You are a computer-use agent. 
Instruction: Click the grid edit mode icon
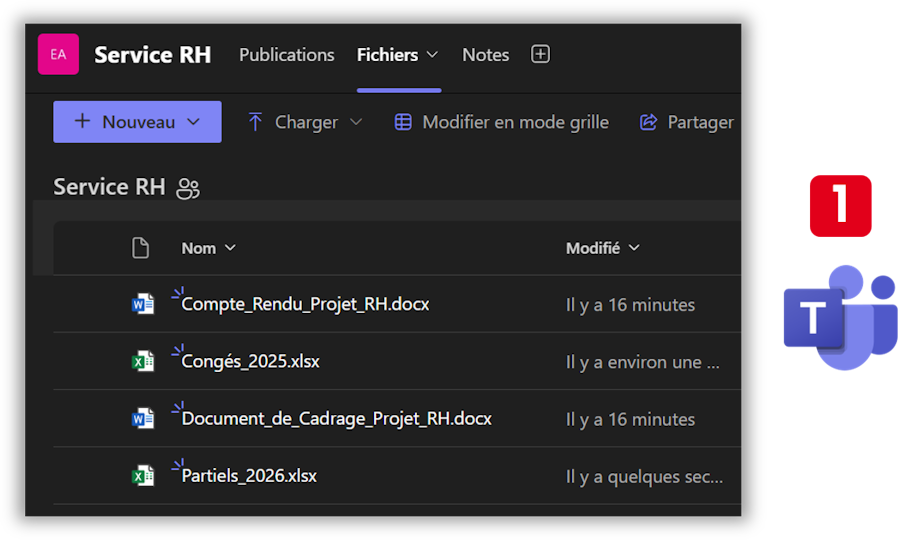click(403, 122)
